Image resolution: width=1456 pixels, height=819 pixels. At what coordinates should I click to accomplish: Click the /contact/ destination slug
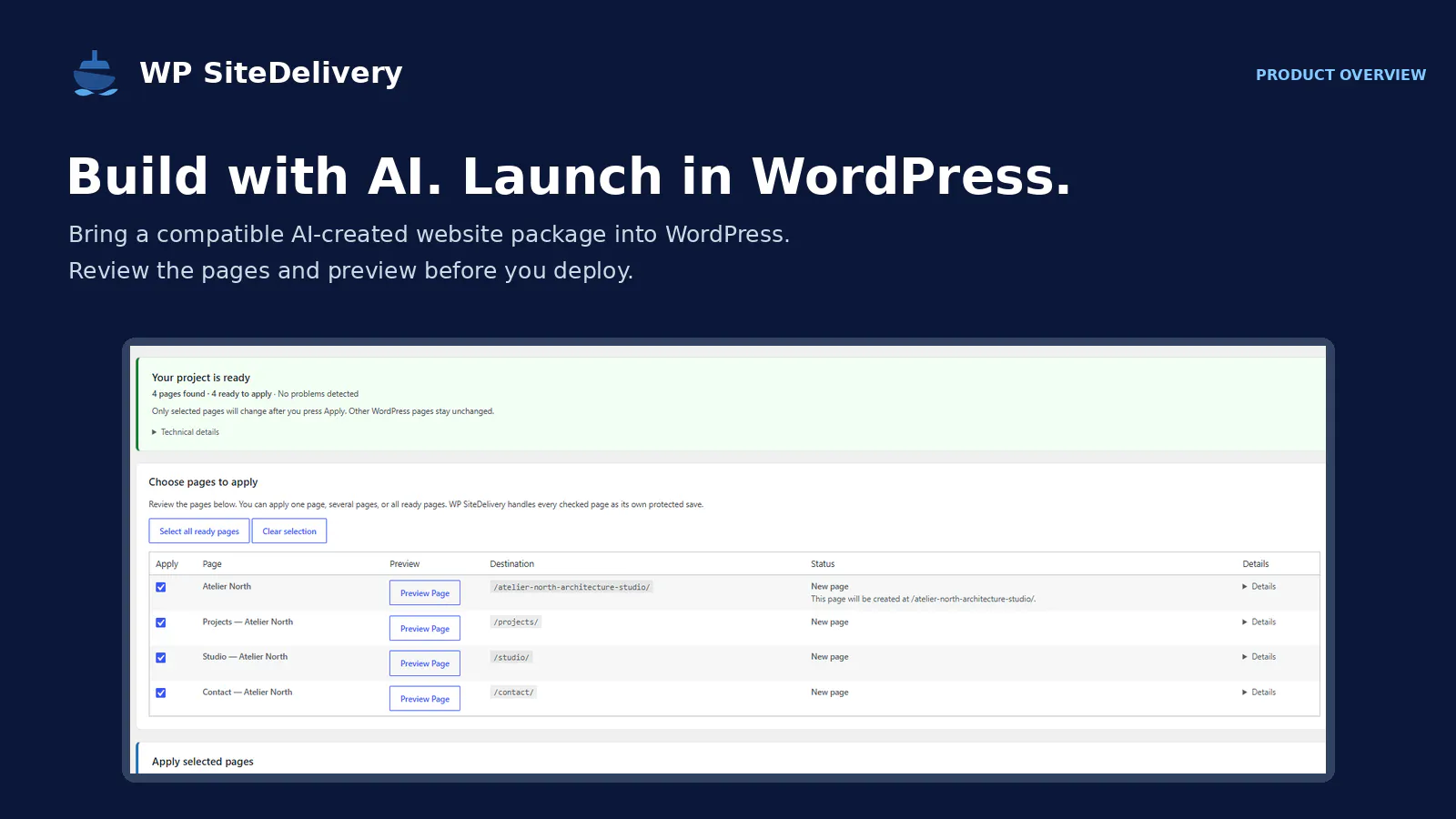click(514, 693)
